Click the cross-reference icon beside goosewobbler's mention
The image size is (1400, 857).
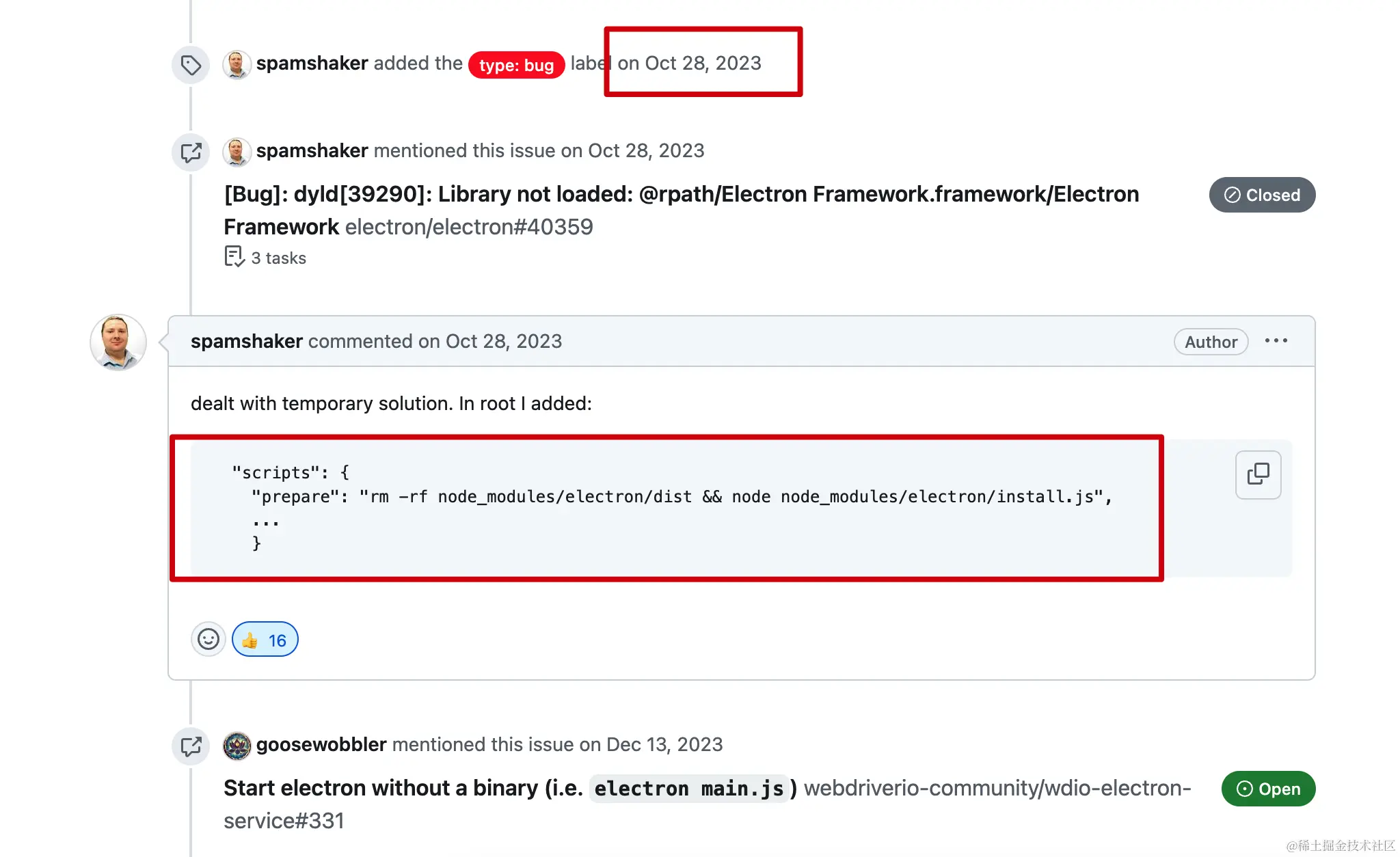click(191, 746)
